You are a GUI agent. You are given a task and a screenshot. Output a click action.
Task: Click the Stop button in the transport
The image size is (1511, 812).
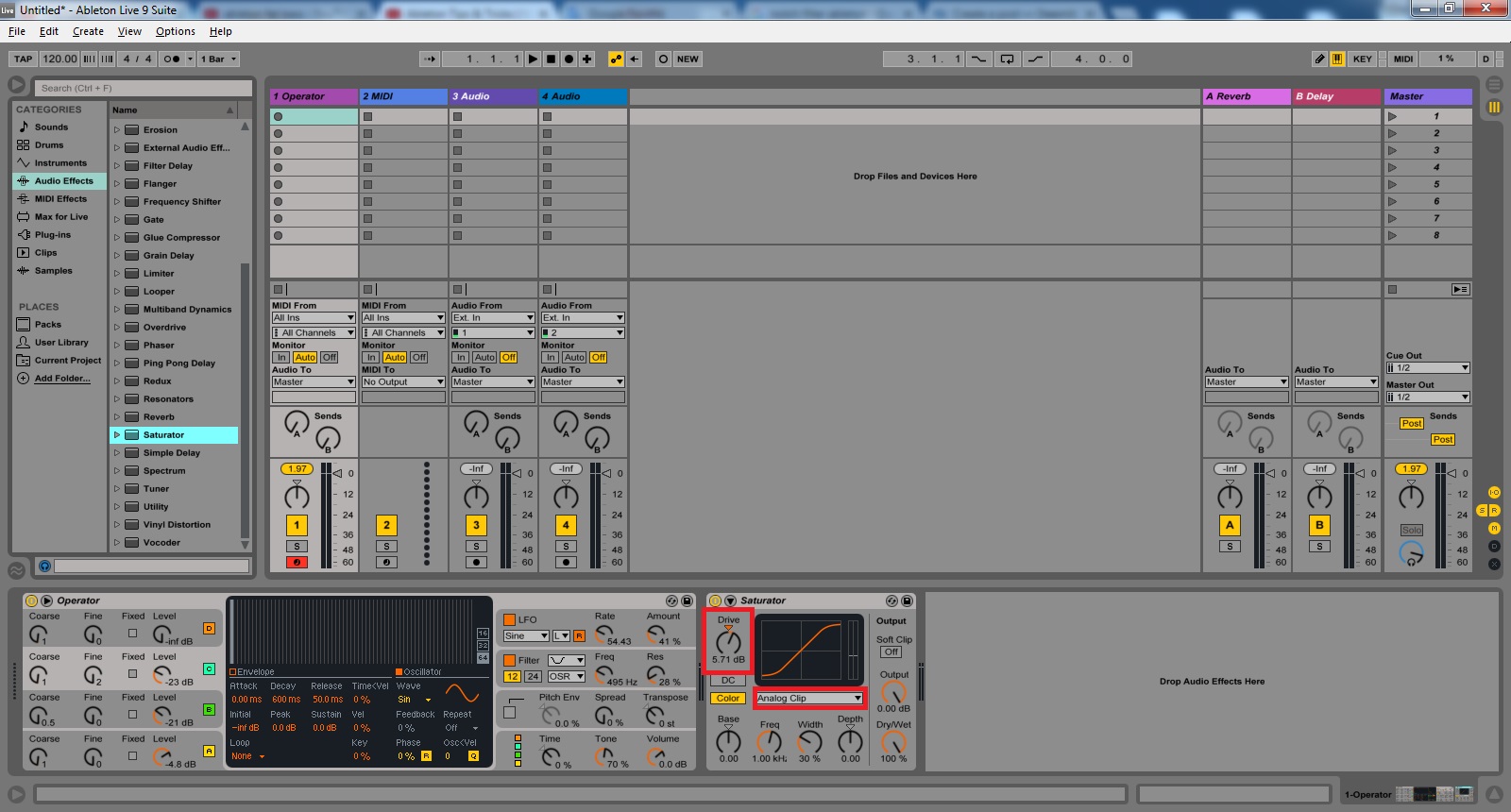551,59
